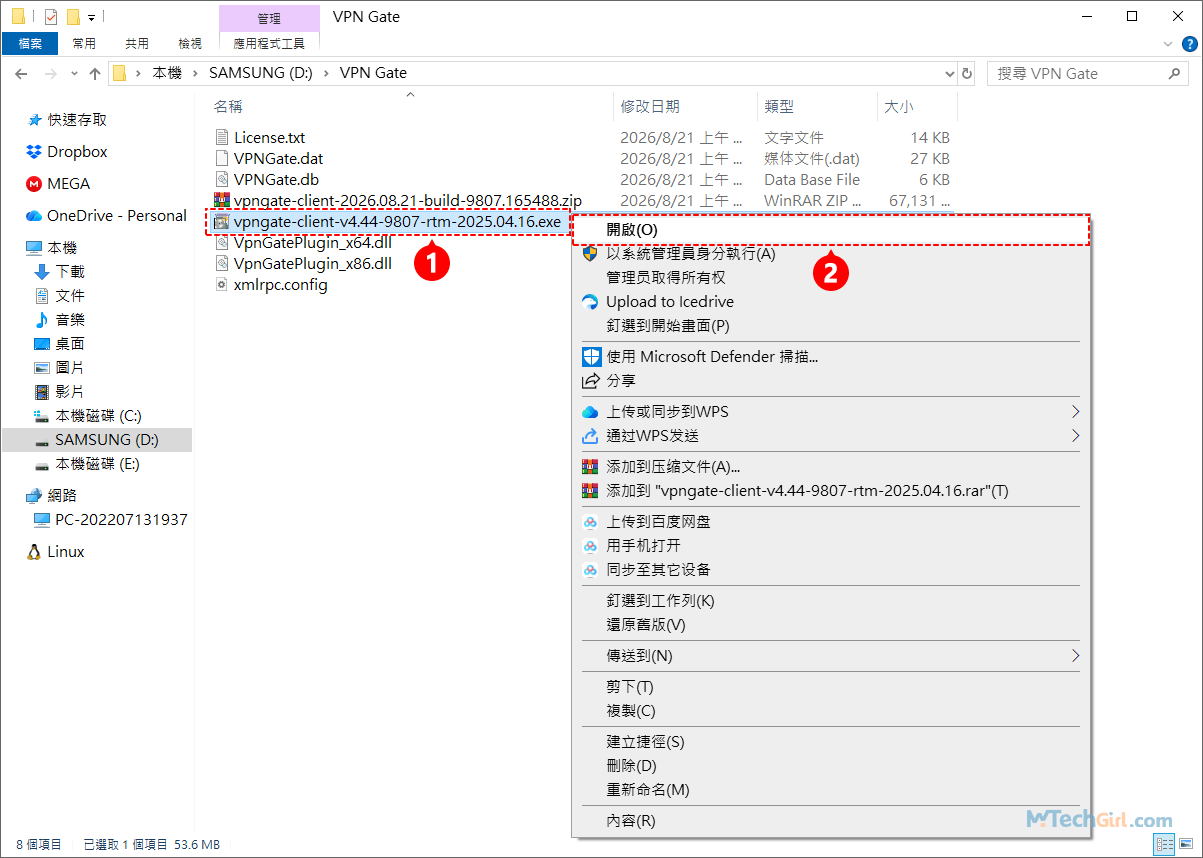Sort by the 修改日期 column header
This screenshot has height=858, width=1203.
click(x=650, y=106)
